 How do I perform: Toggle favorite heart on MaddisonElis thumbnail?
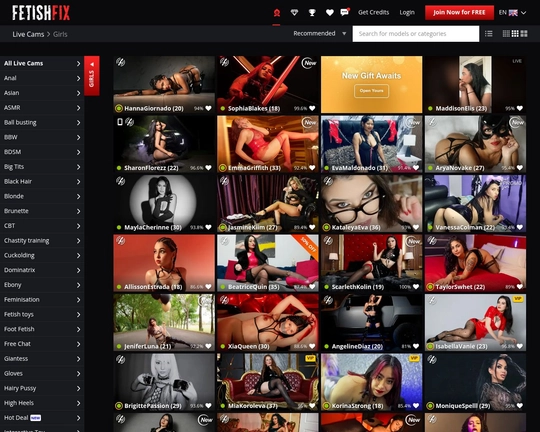click(x=520, y=108)
